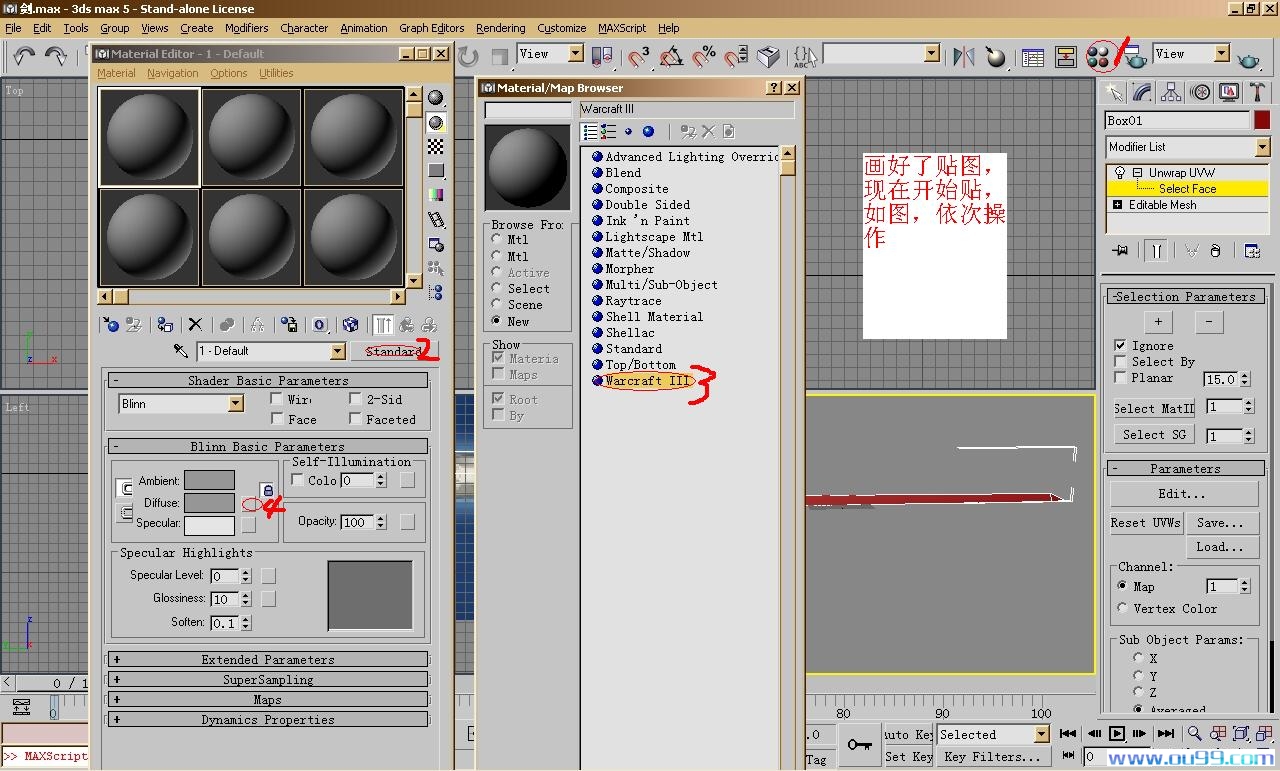This screenshot has width=1280, height=771.
Task: Click the Pin Stack icon
Action: (x=1120, y=250)
